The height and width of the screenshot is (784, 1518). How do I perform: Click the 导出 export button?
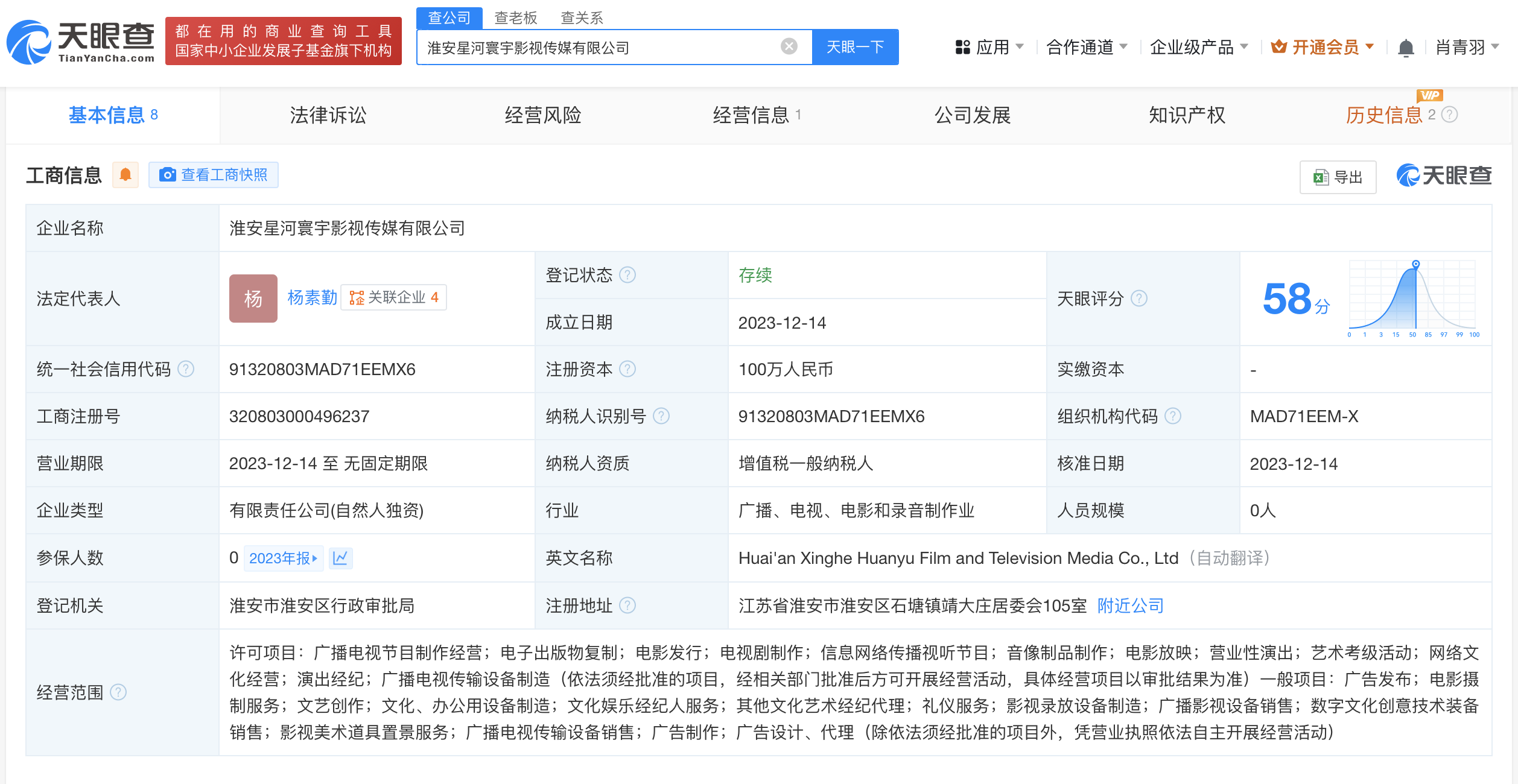click(x=1338, y=177)
